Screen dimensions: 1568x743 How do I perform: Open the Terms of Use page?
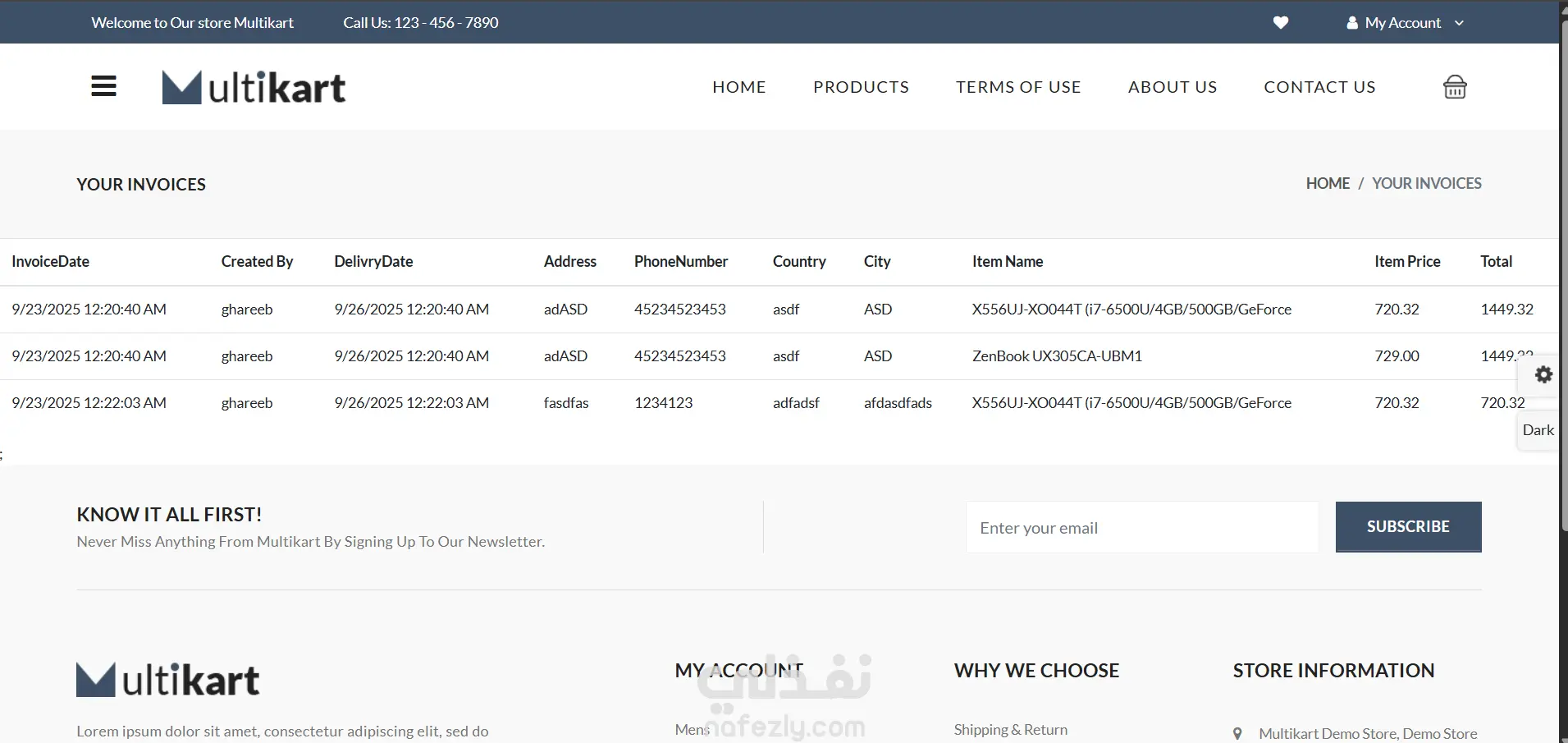[1017, 87]
